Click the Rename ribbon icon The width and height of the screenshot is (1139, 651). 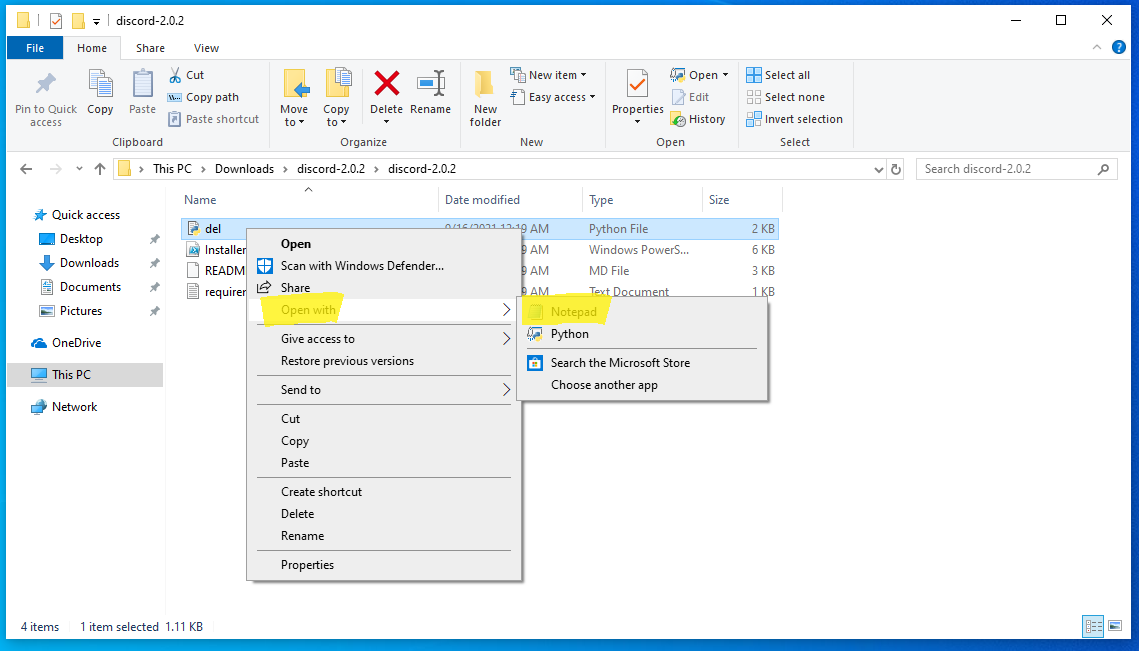point(431,84)
